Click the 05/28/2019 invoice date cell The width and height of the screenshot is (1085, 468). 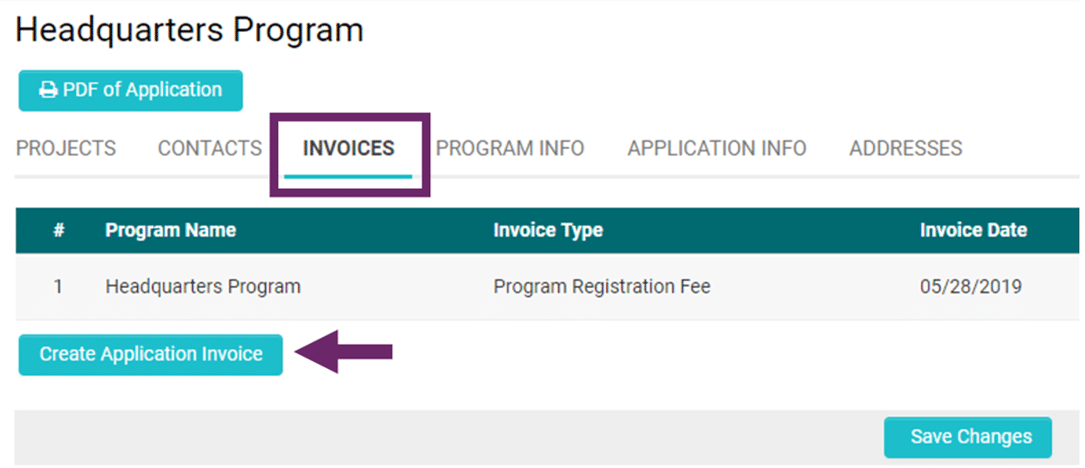(970, 287)
